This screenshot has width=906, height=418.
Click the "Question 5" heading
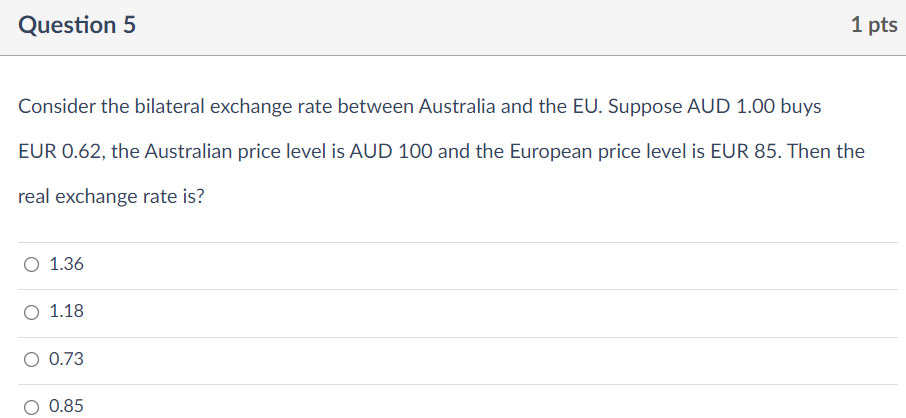[x=78, y=26]
